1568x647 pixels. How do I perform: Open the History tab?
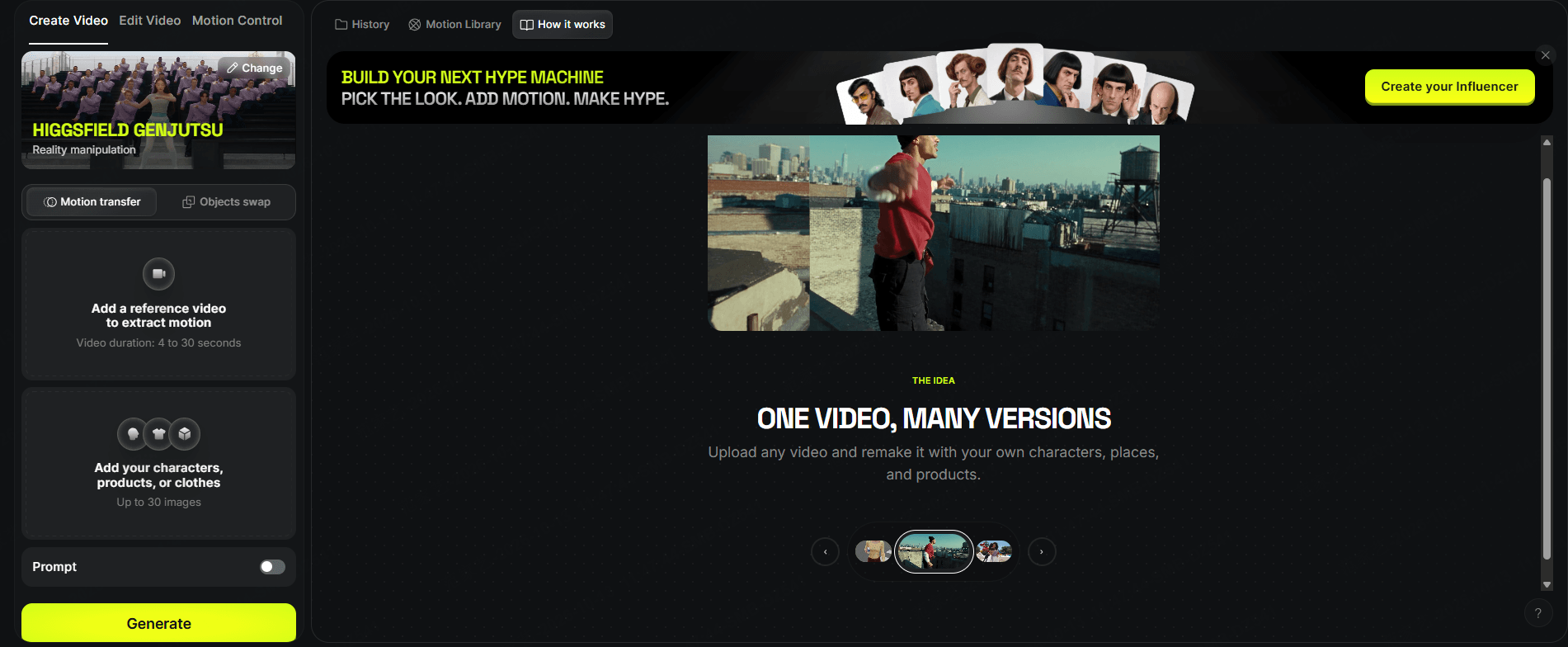click(x=362, y=25)
